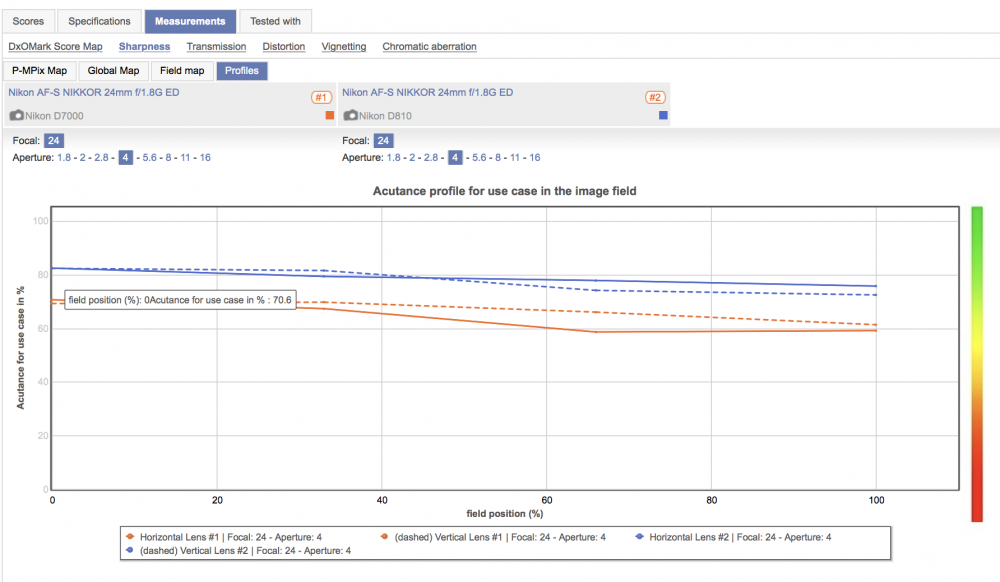Set lens #2 aperture to 8

(498, 157)
